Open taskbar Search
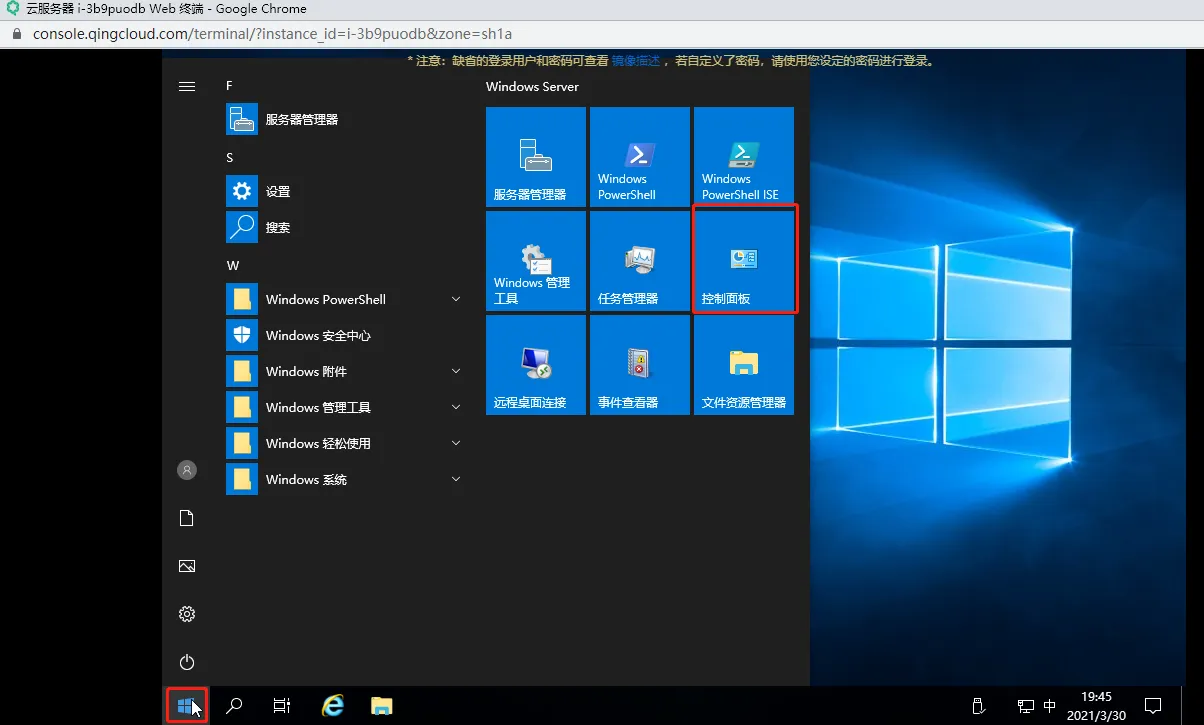This screenshot has height=725, width=1204. (233, 705)
